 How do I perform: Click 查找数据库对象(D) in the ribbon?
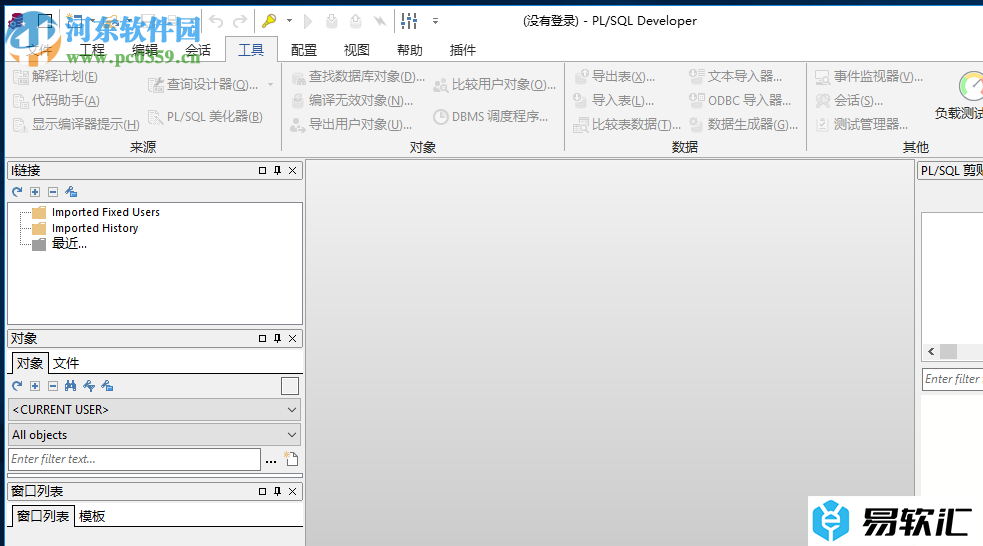358,76
